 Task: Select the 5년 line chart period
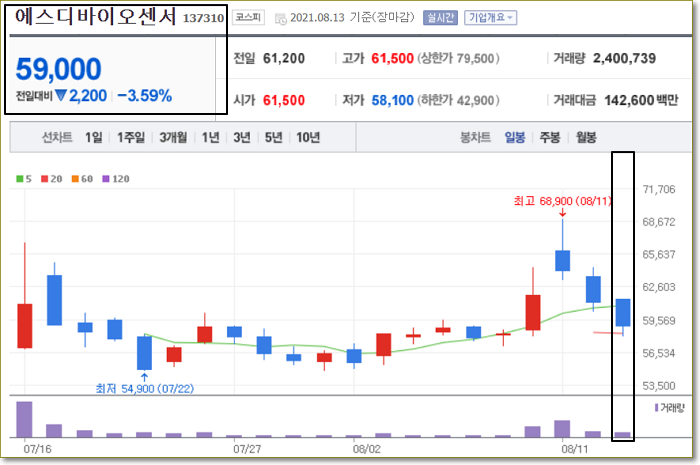pyautogui.click(x=274, y=137)
